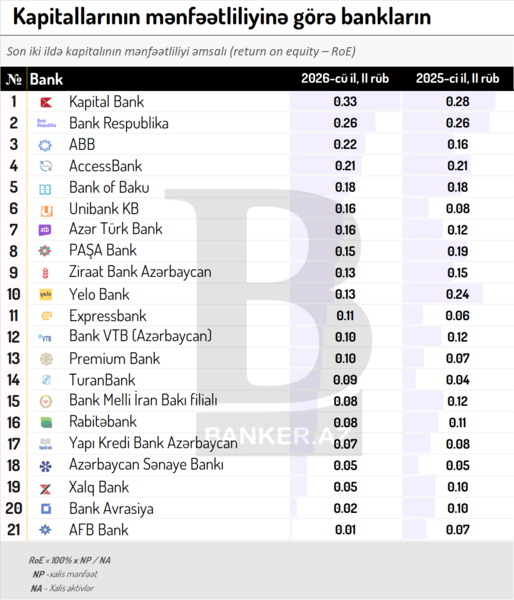This screenshot has width=514, height=600.
Task: Click the '№' column header
Action: coord(14,79)
